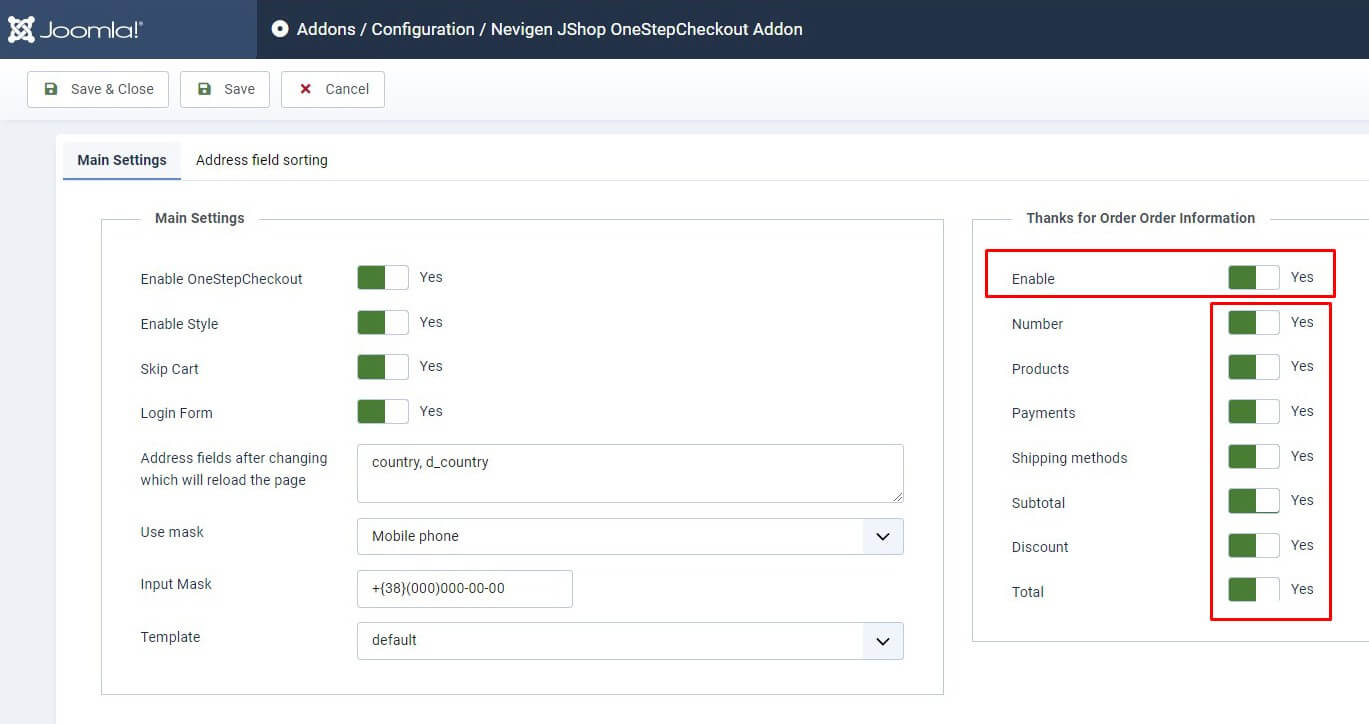
Task: Click the Save button's disk icon
Action: (x=204, y=89)
